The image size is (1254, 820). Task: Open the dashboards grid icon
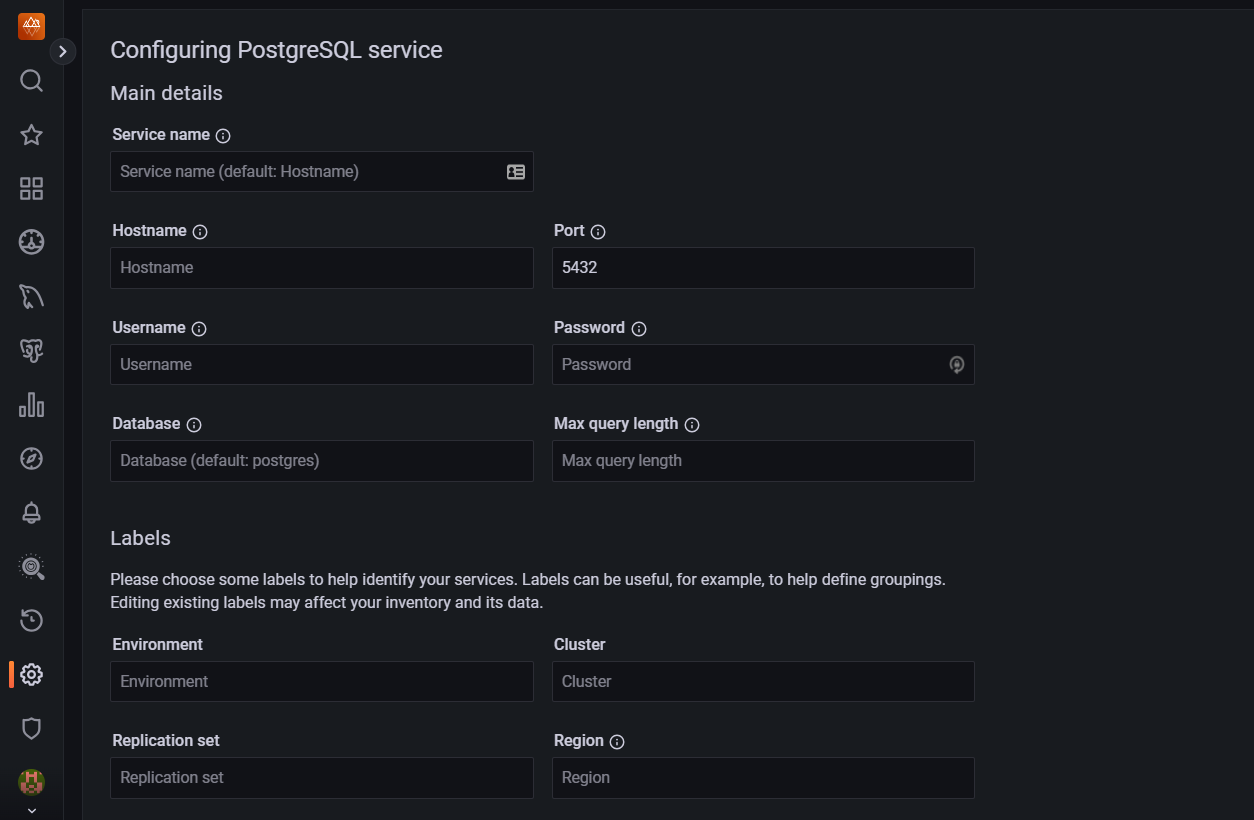pyautogui.click(x=31, y=189)
